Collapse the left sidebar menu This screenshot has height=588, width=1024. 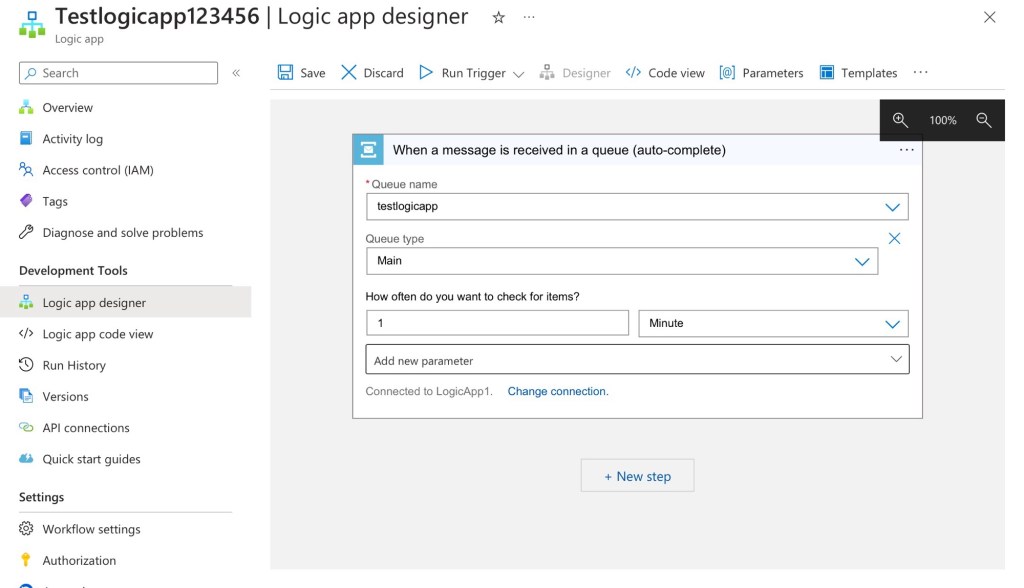coord(236,73)
